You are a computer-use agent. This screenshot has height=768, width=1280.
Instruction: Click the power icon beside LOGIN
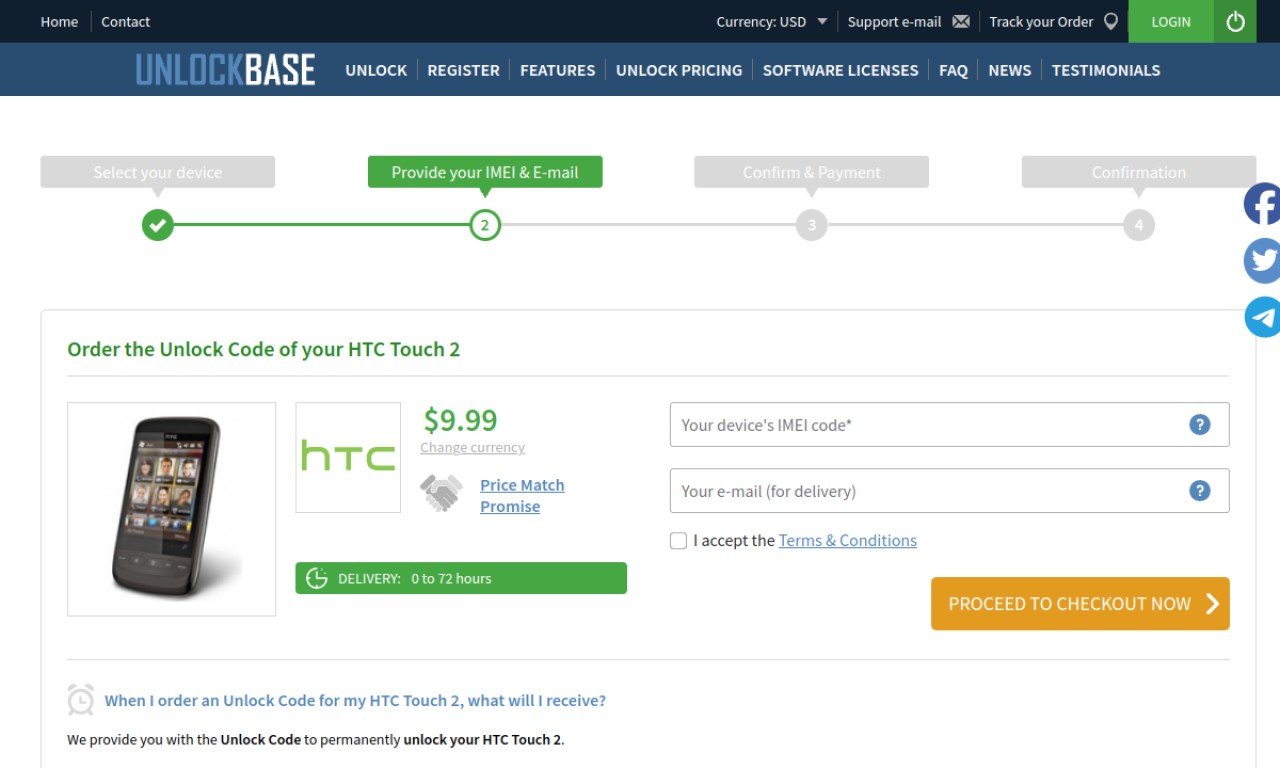(1236, 21)
